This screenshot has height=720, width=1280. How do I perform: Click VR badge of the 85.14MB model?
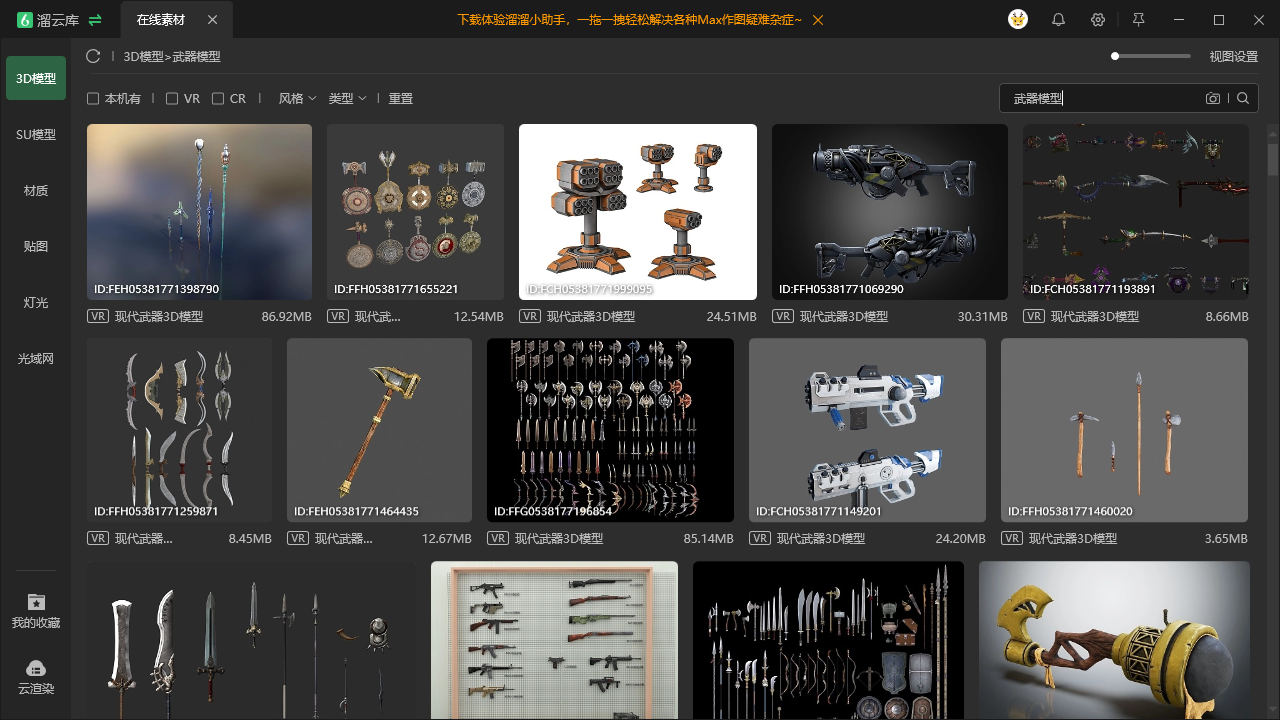498,538
